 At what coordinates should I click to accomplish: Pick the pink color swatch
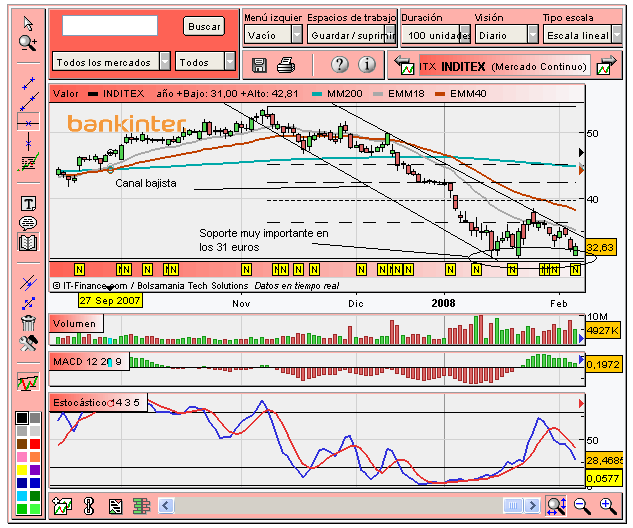coord(22,457)
